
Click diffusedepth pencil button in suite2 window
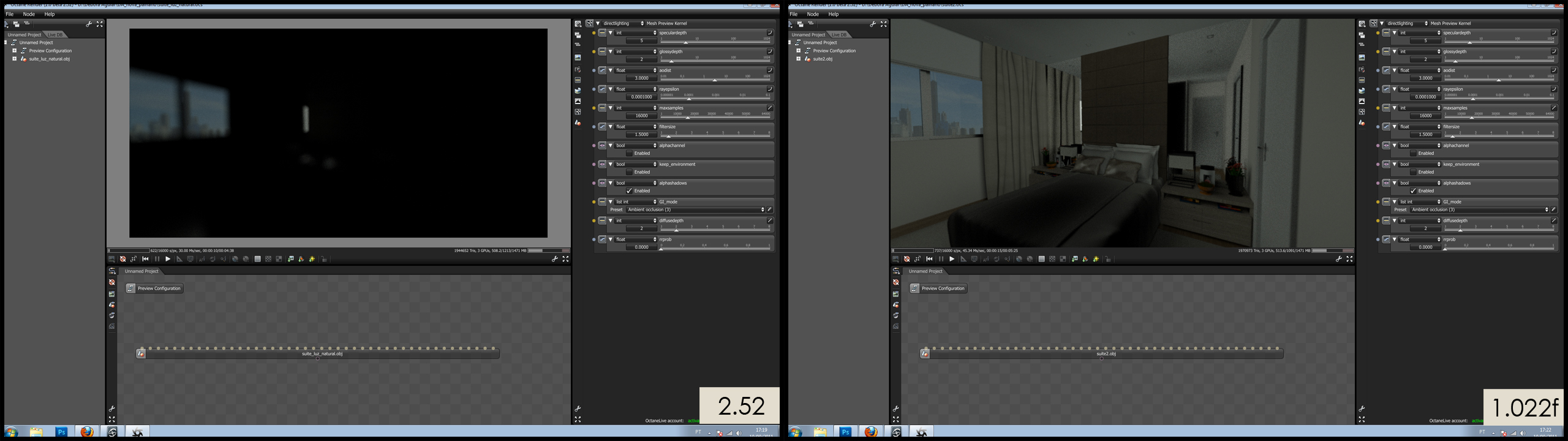point(1554,221)
